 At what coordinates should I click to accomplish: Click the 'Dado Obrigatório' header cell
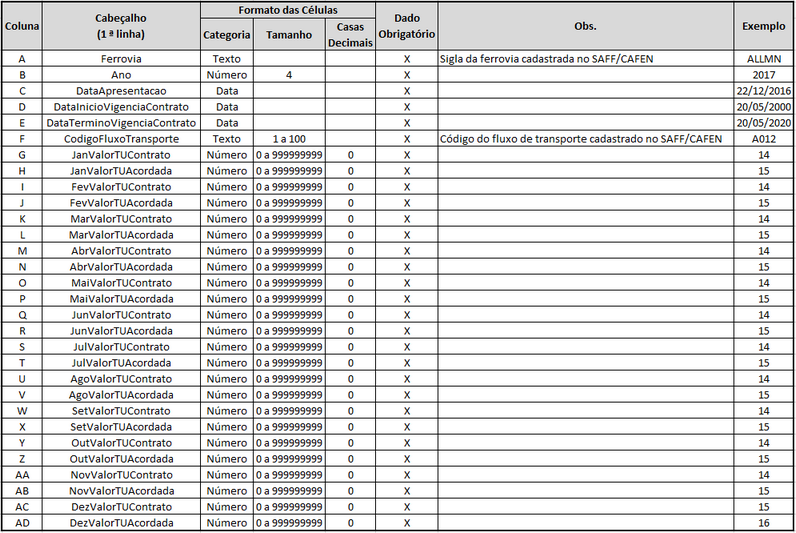coord(407,26)
